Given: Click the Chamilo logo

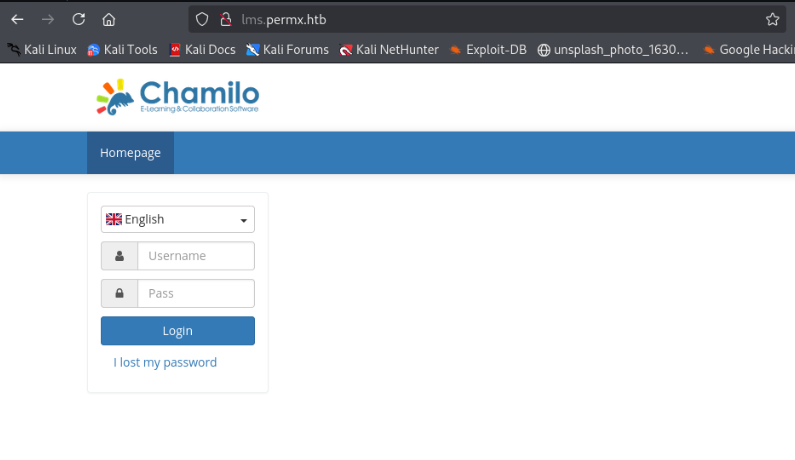Looking at the screenshot, I should [x=178, y=97].
